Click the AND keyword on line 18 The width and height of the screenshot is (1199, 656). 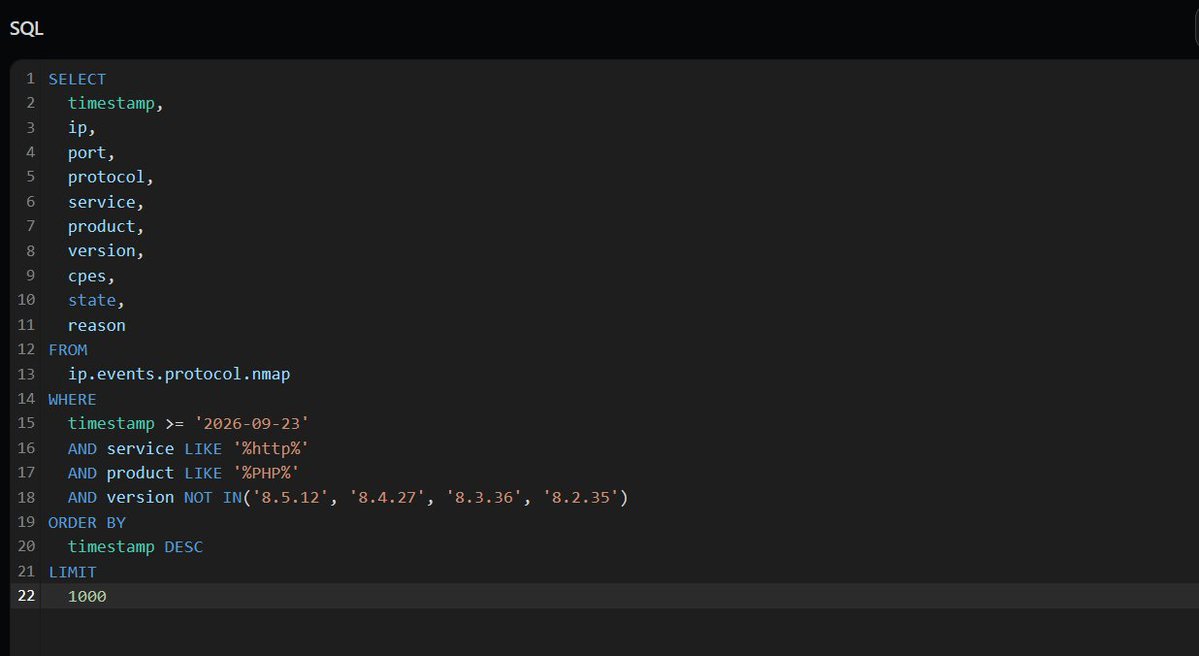[x=82, y=497]
